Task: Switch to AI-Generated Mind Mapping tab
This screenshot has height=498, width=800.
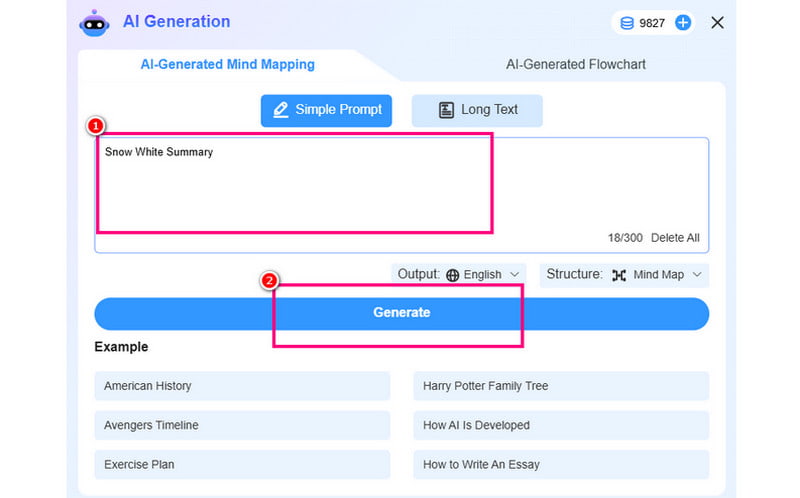Action: pyautogui.click(x=228, y=64)
